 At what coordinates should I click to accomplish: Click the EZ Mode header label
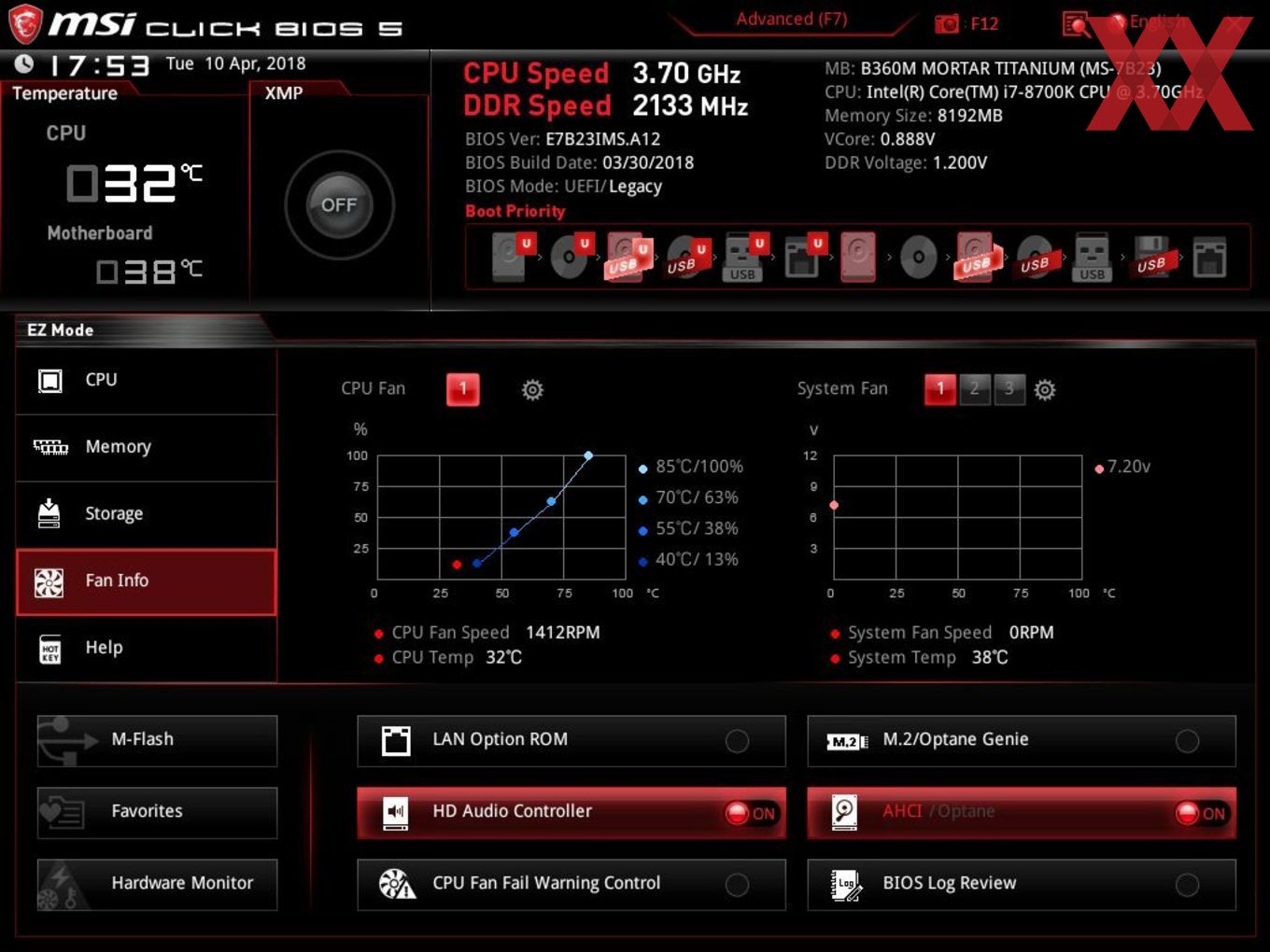[x=61, y=330]
